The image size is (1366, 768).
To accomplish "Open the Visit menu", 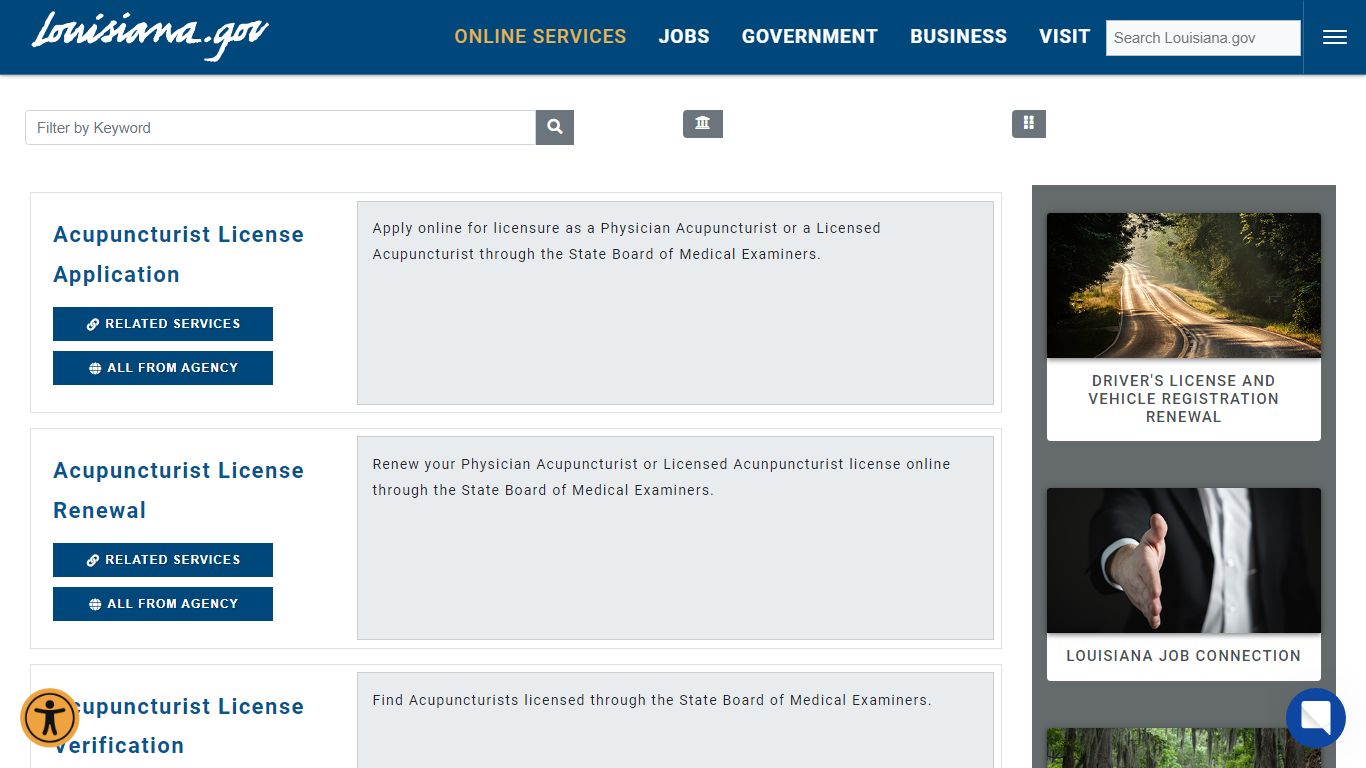I will coord(1064,37).
